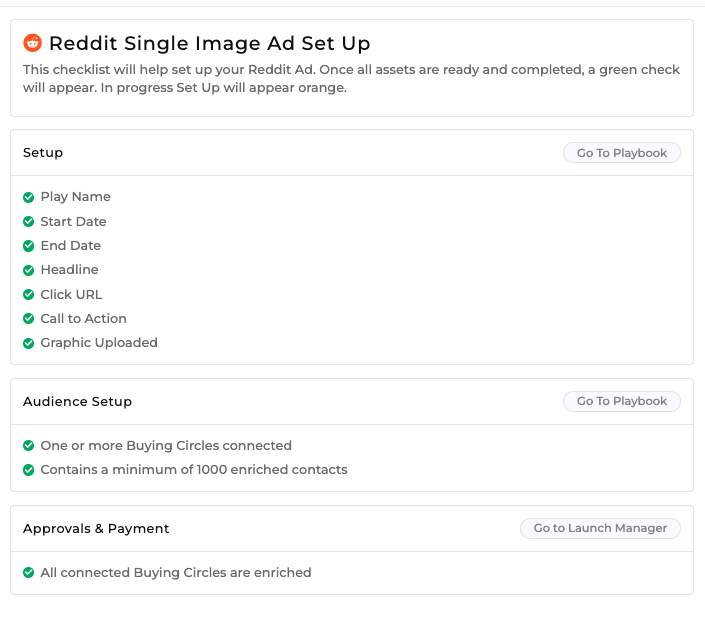Click the green check beside End Date

click(28, 246)
